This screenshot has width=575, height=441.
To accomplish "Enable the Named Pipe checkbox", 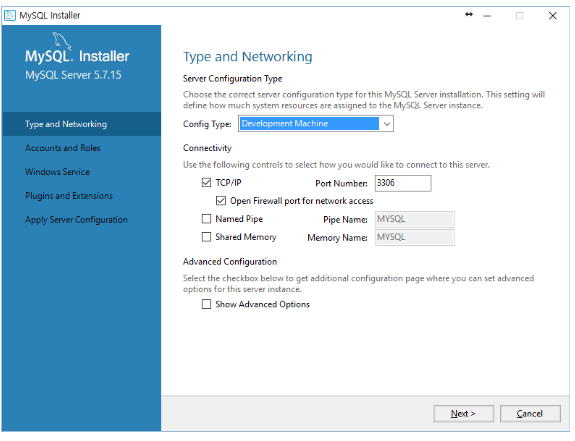I will 206,219.
